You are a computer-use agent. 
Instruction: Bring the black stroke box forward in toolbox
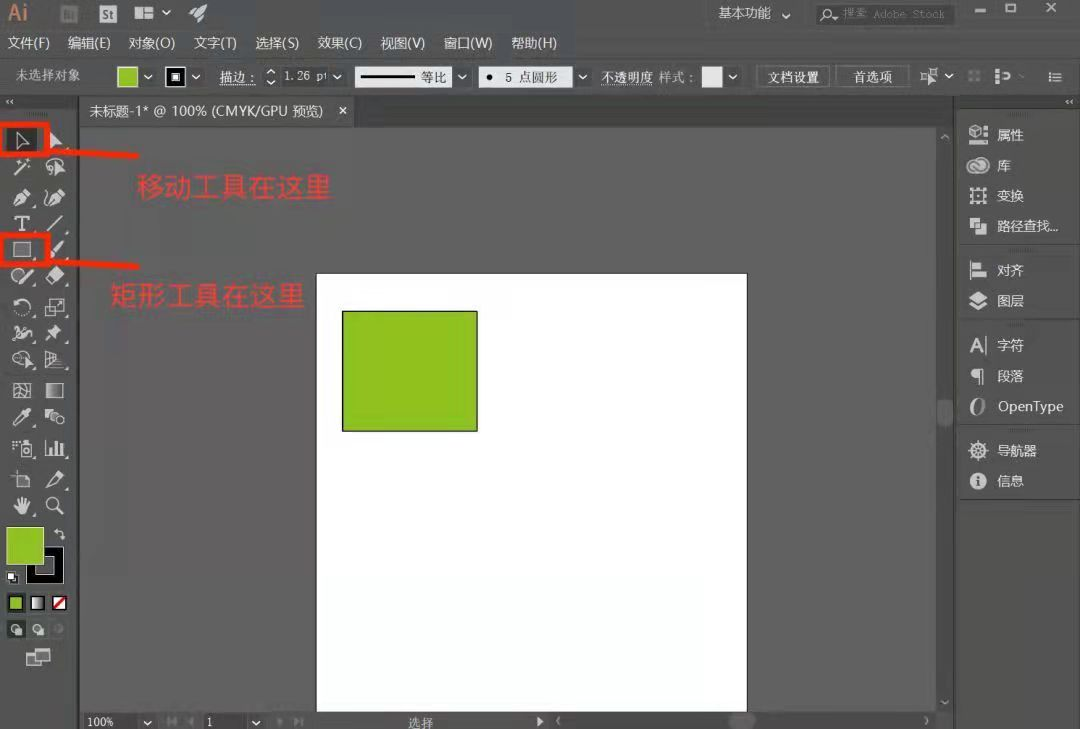click(x=52, y=573)
